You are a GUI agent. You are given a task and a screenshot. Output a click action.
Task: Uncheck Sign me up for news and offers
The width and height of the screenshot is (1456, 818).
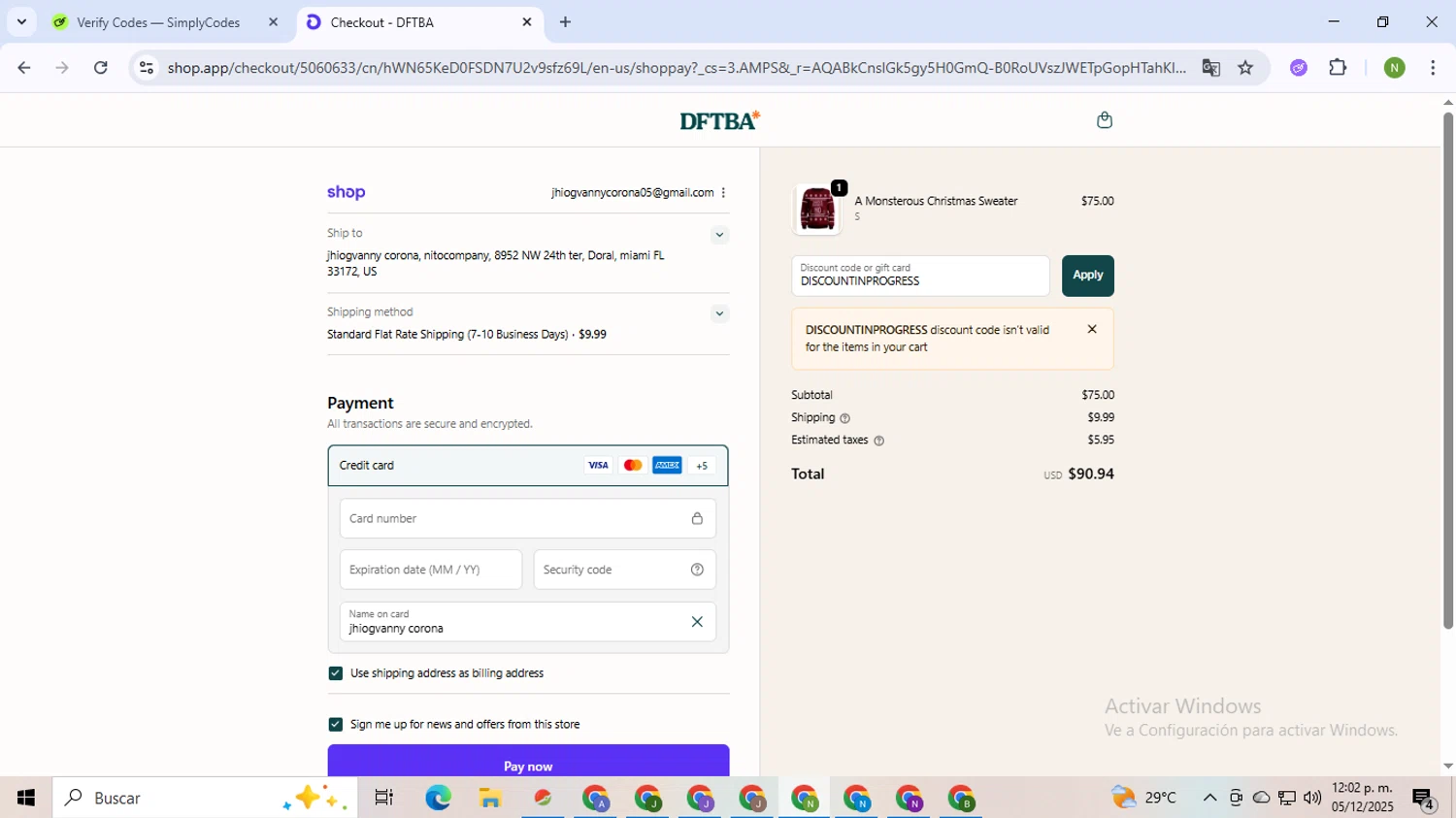click(x=336, y=725)
